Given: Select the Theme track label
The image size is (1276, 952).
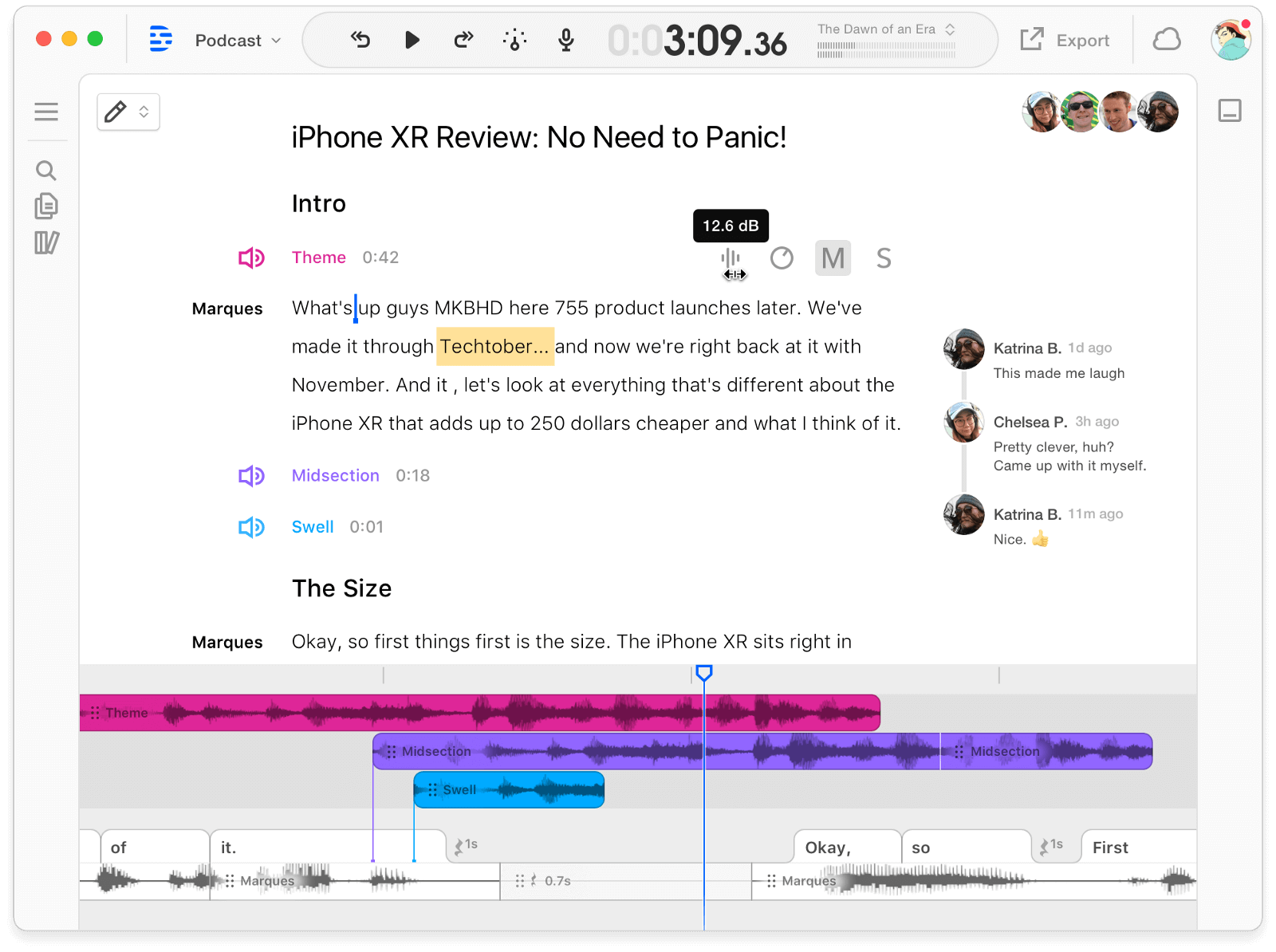Looking at the screenshot, I should (319, 258).
